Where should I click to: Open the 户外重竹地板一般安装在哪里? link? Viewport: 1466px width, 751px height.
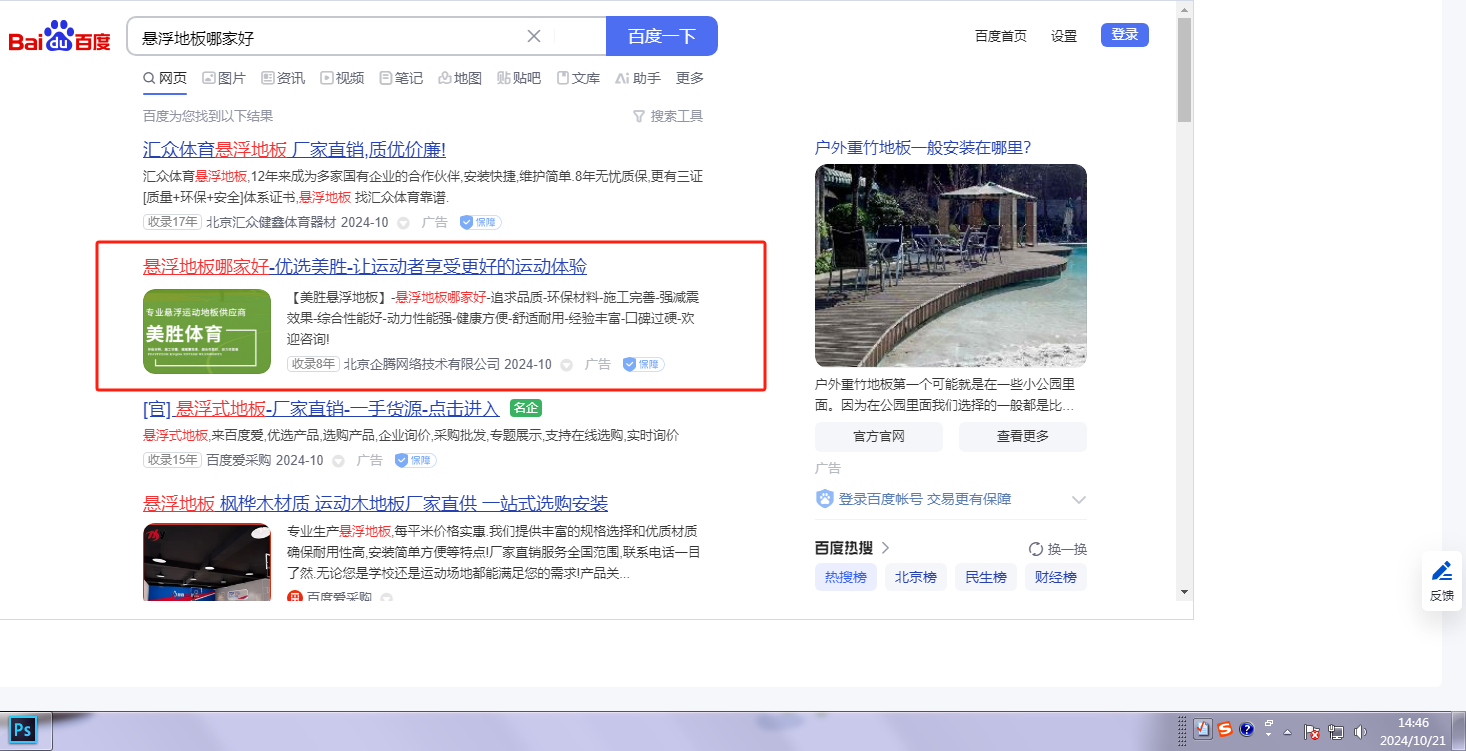(x=923, y=148)
